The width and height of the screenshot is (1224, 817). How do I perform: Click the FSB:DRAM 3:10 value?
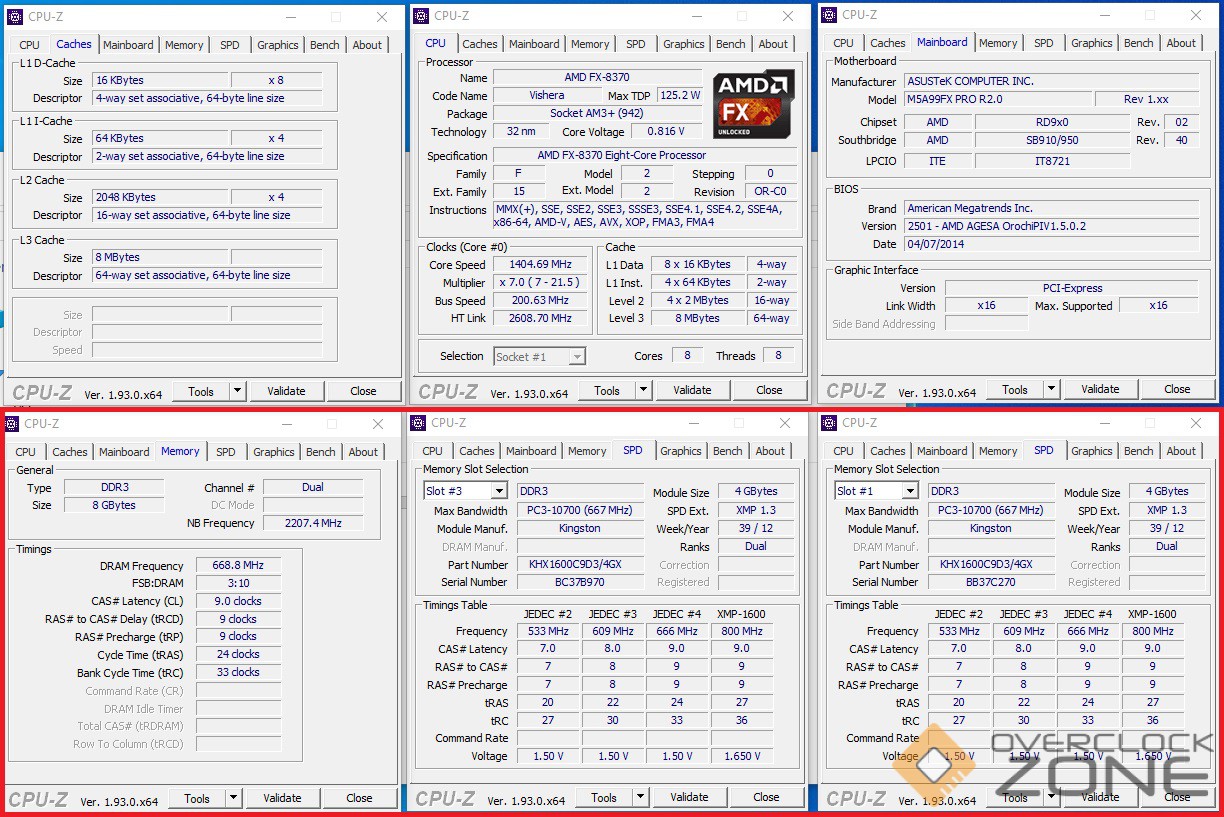[238, 583]
